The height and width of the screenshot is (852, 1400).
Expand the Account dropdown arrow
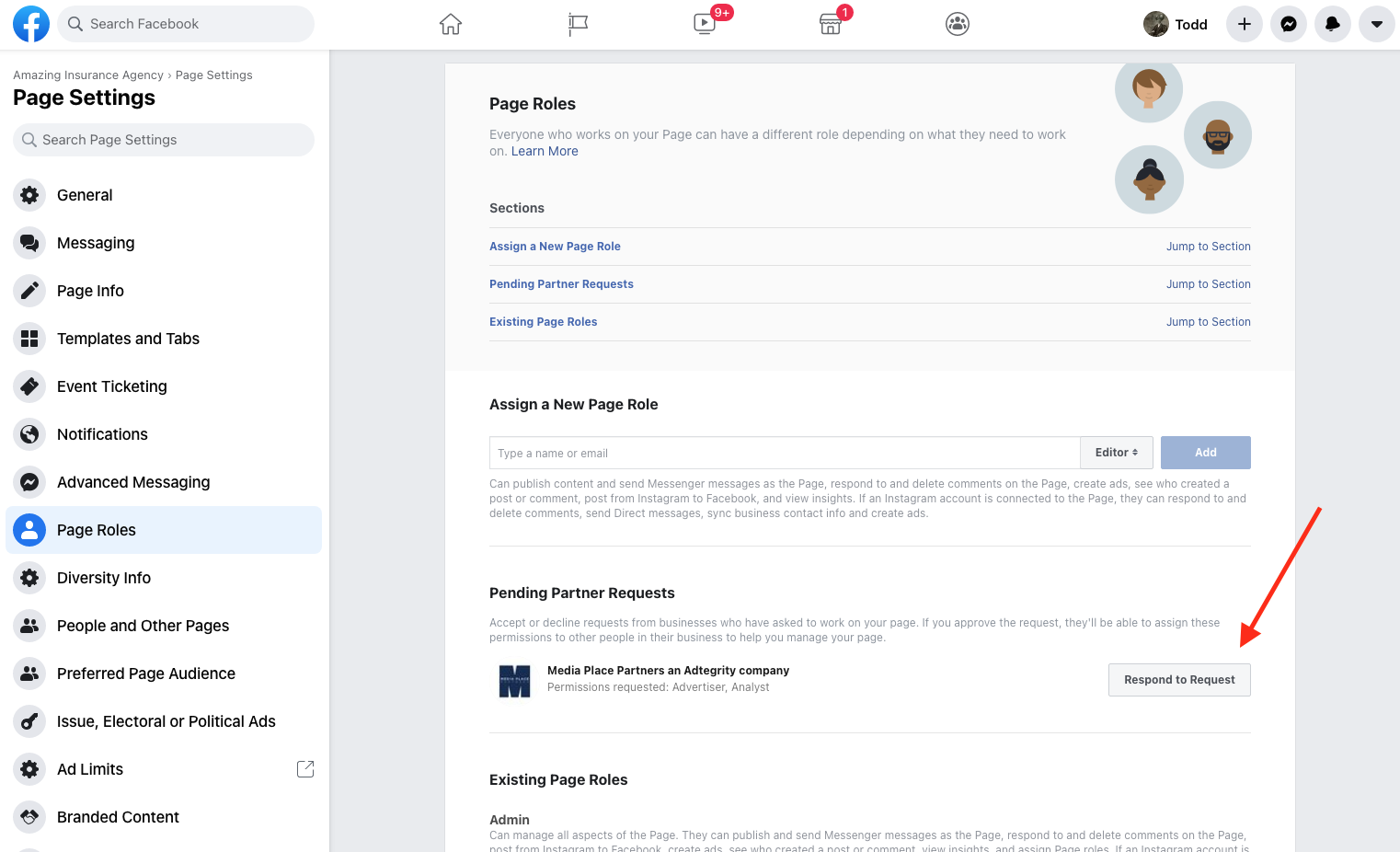click(x=1377, y=24)
